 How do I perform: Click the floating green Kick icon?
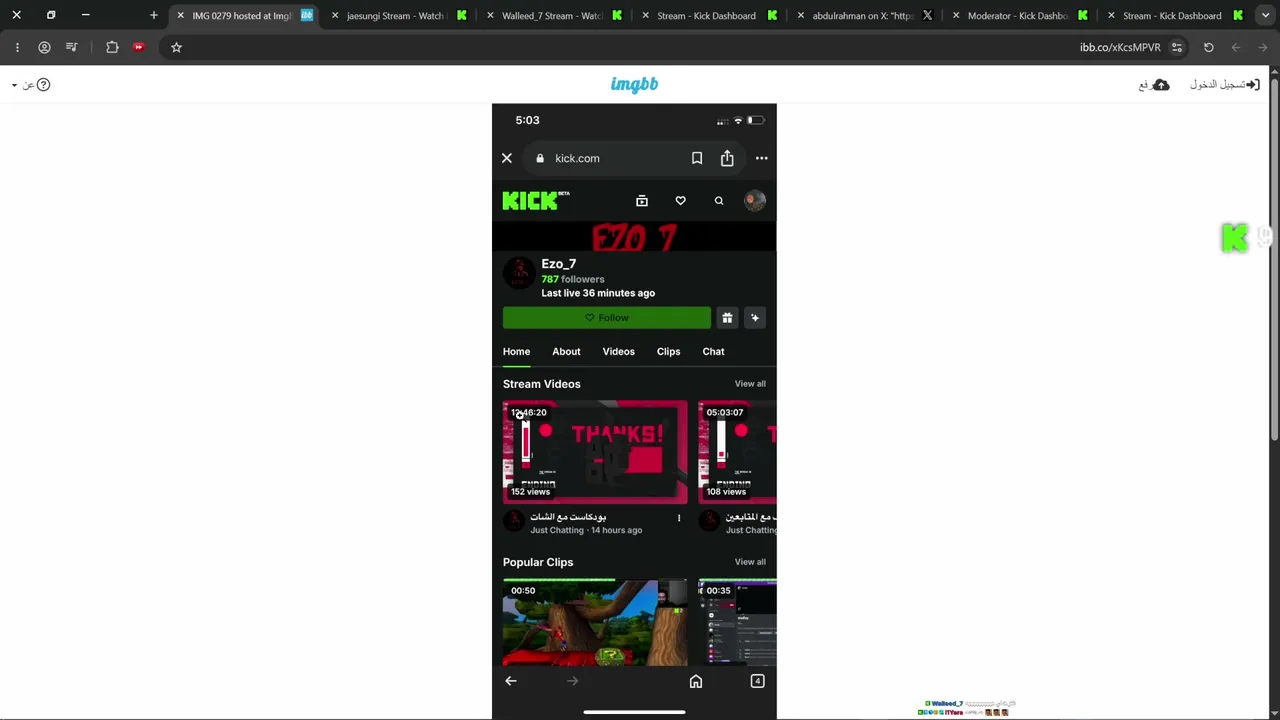(x=1235, y=238)
